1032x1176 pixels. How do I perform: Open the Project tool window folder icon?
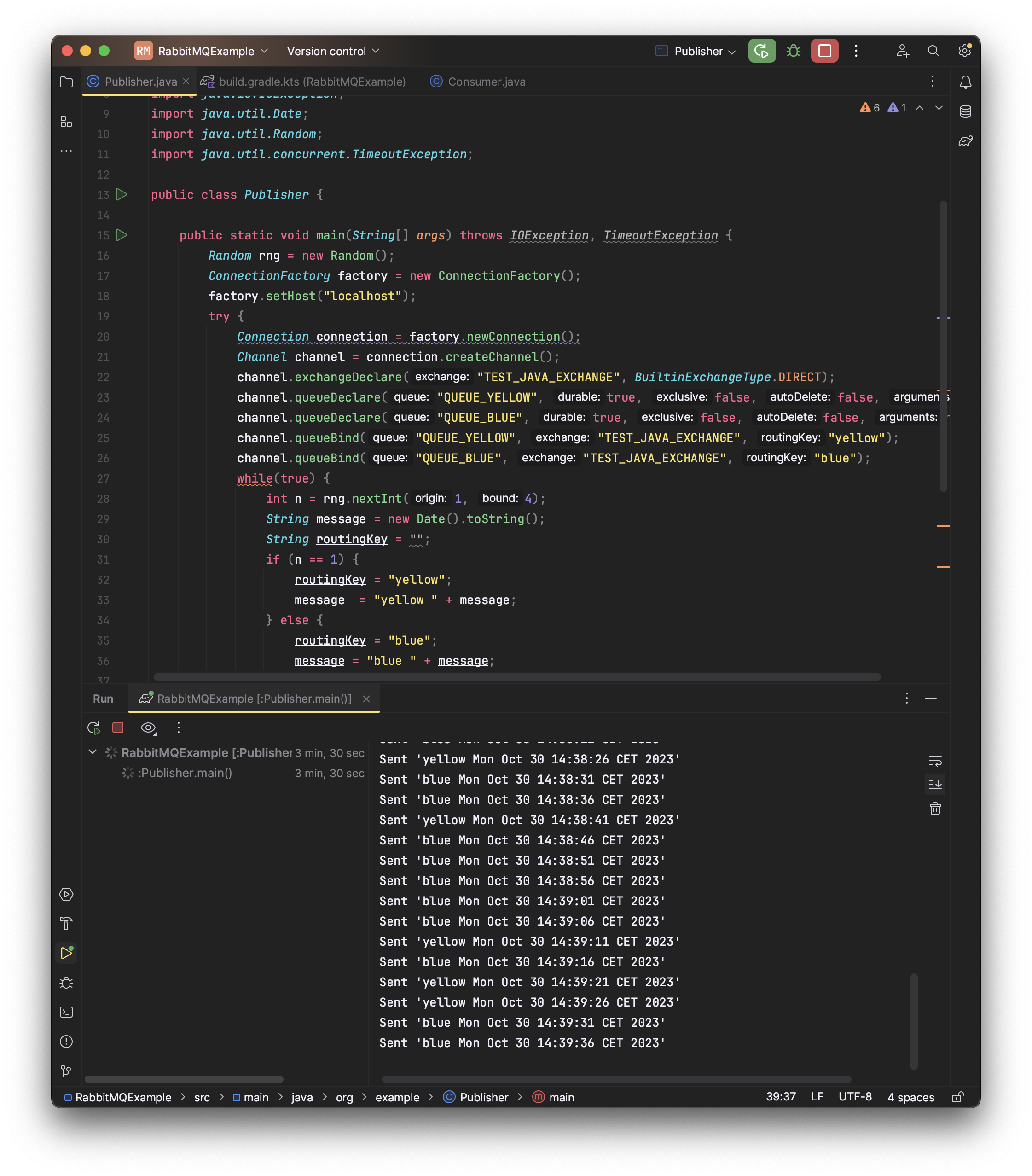pyautogui.click(x=66, y=82)
